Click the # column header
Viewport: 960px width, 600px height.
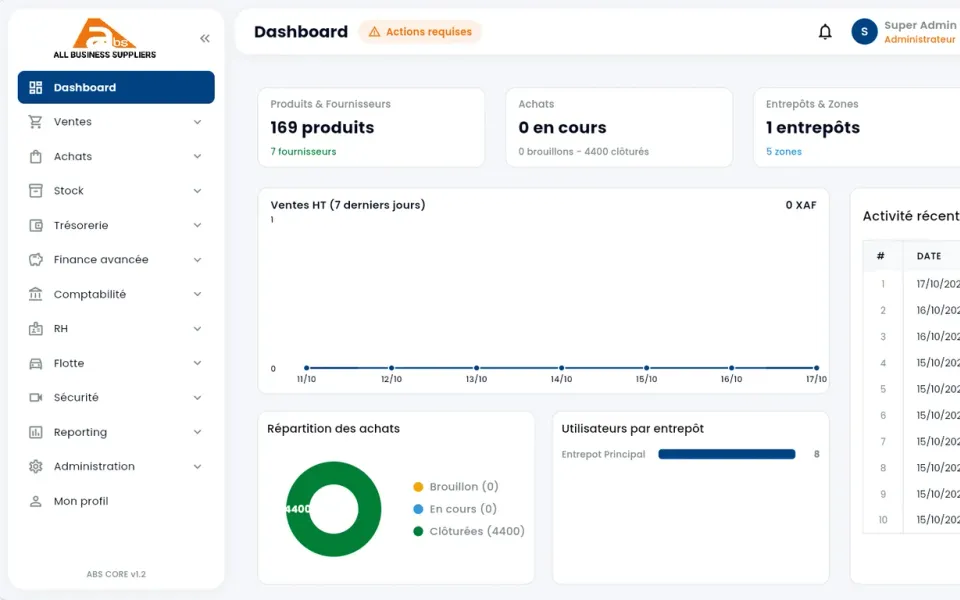coord(880,257)
